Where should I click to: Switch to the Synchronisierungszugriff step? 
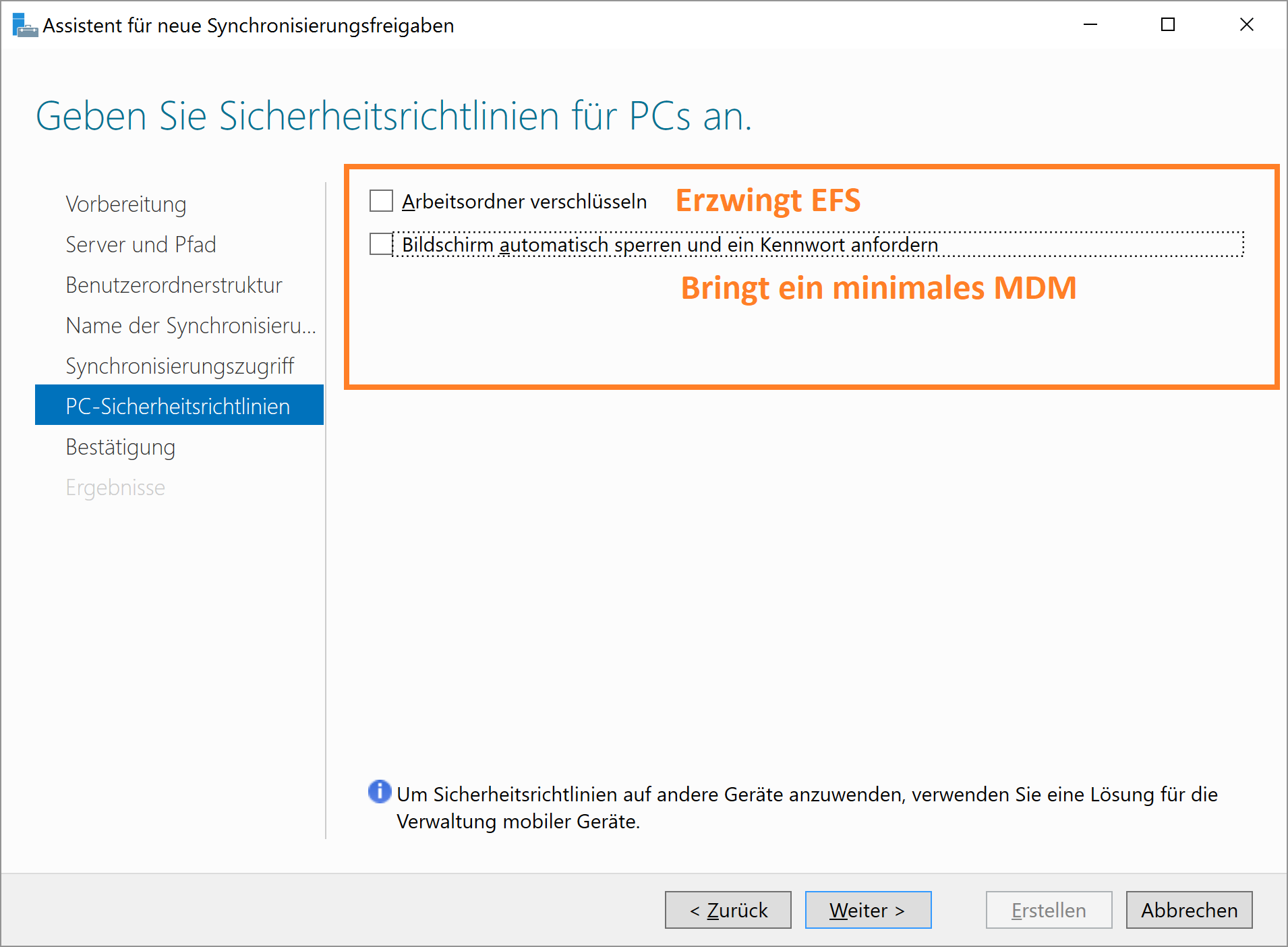coord(179,366)
